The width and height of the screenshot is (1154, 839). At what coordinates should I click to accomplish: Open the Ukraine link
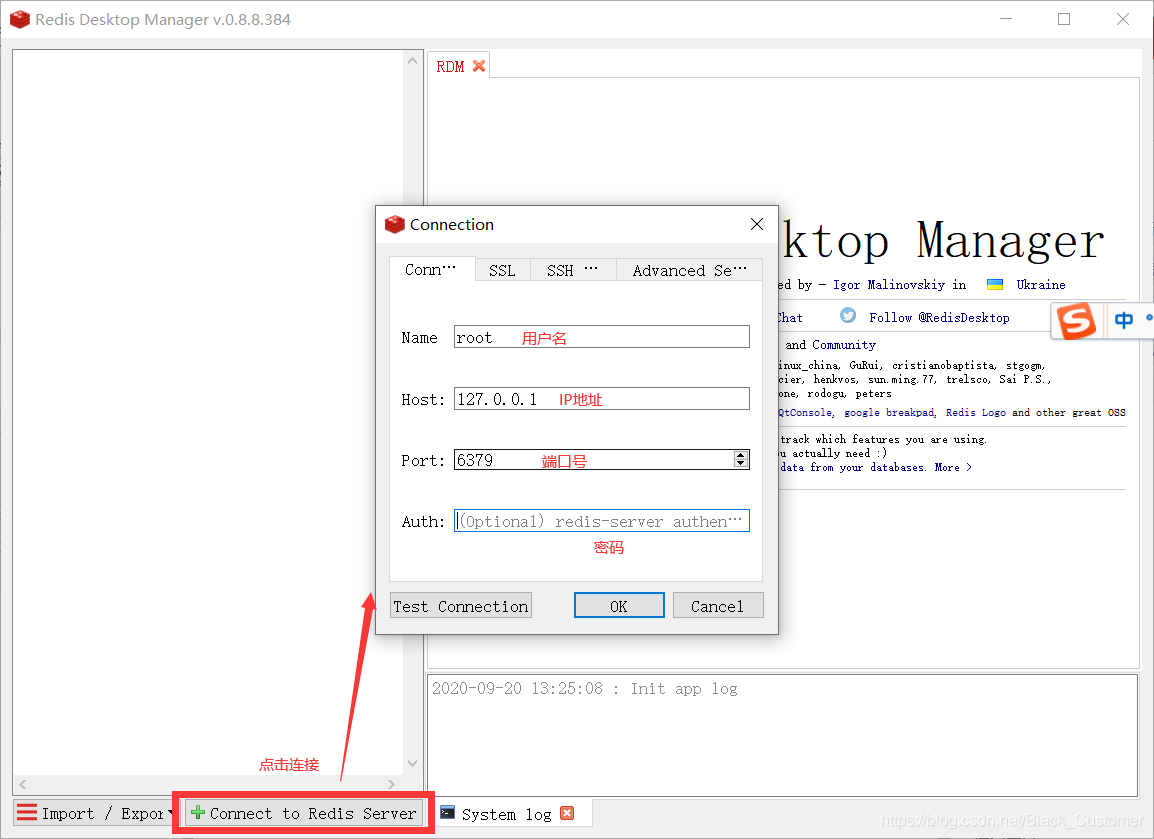1041,285
